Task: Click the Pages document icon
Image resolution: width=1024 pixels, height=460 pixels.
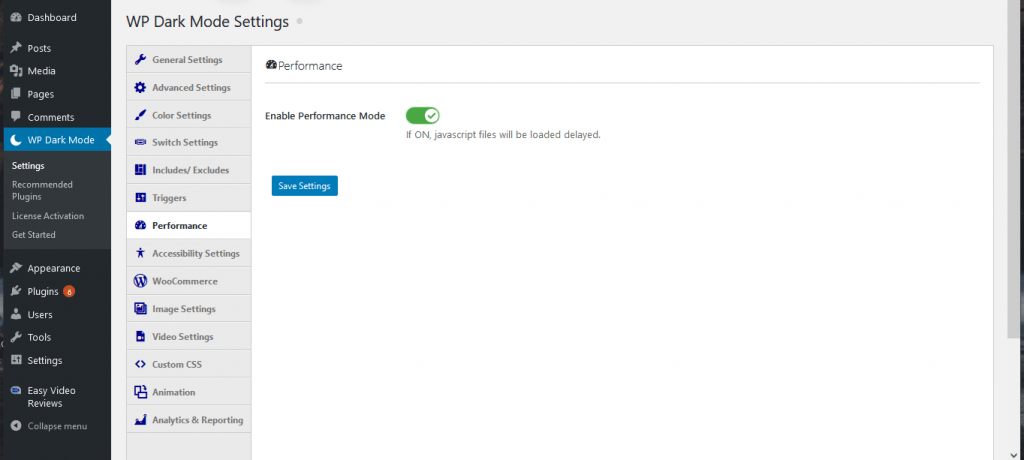Action: (16, 94)
